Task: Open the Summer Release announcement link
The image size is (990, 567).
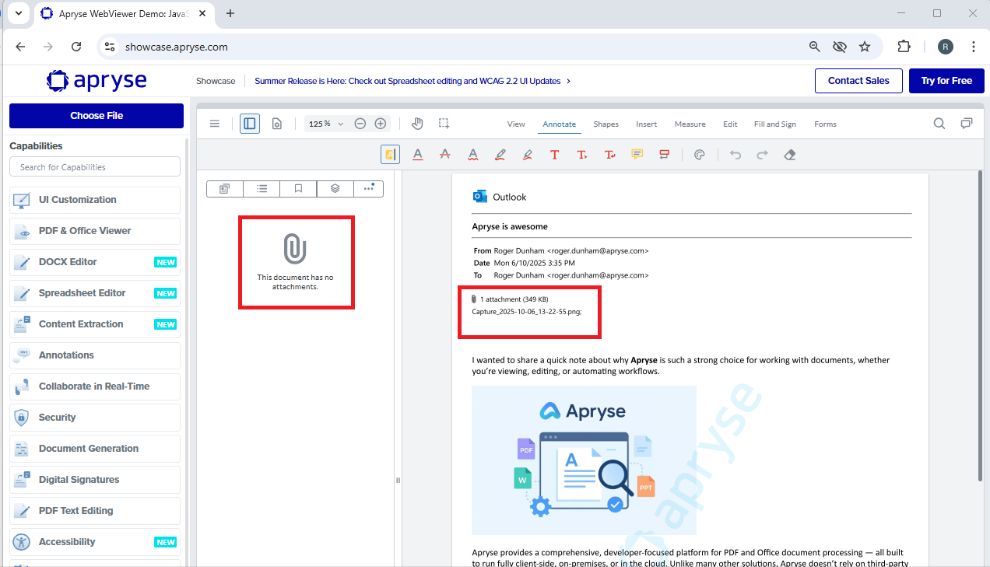Action: 412,81
